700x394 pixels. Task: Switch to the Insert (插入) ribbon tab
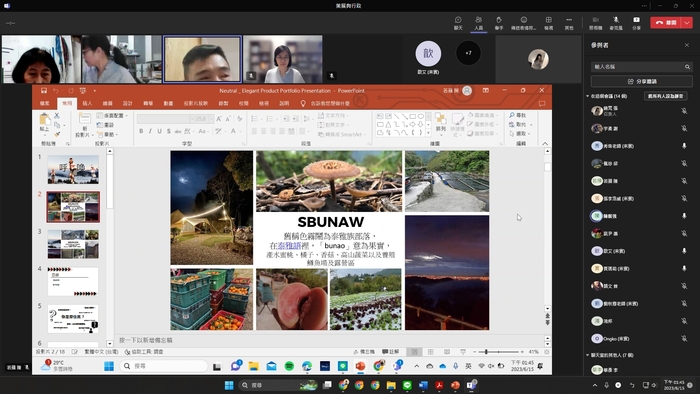87,103
